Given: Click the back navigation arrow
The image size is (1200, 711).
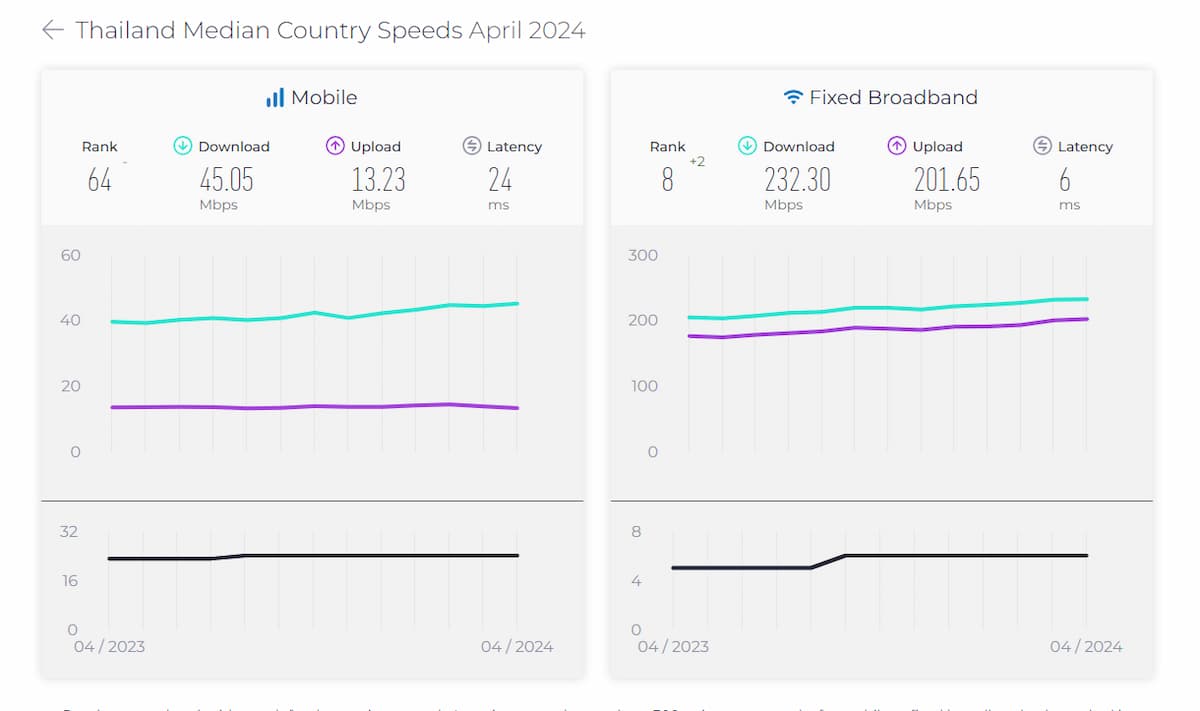Looking at the screenshot, I should 51,30.
